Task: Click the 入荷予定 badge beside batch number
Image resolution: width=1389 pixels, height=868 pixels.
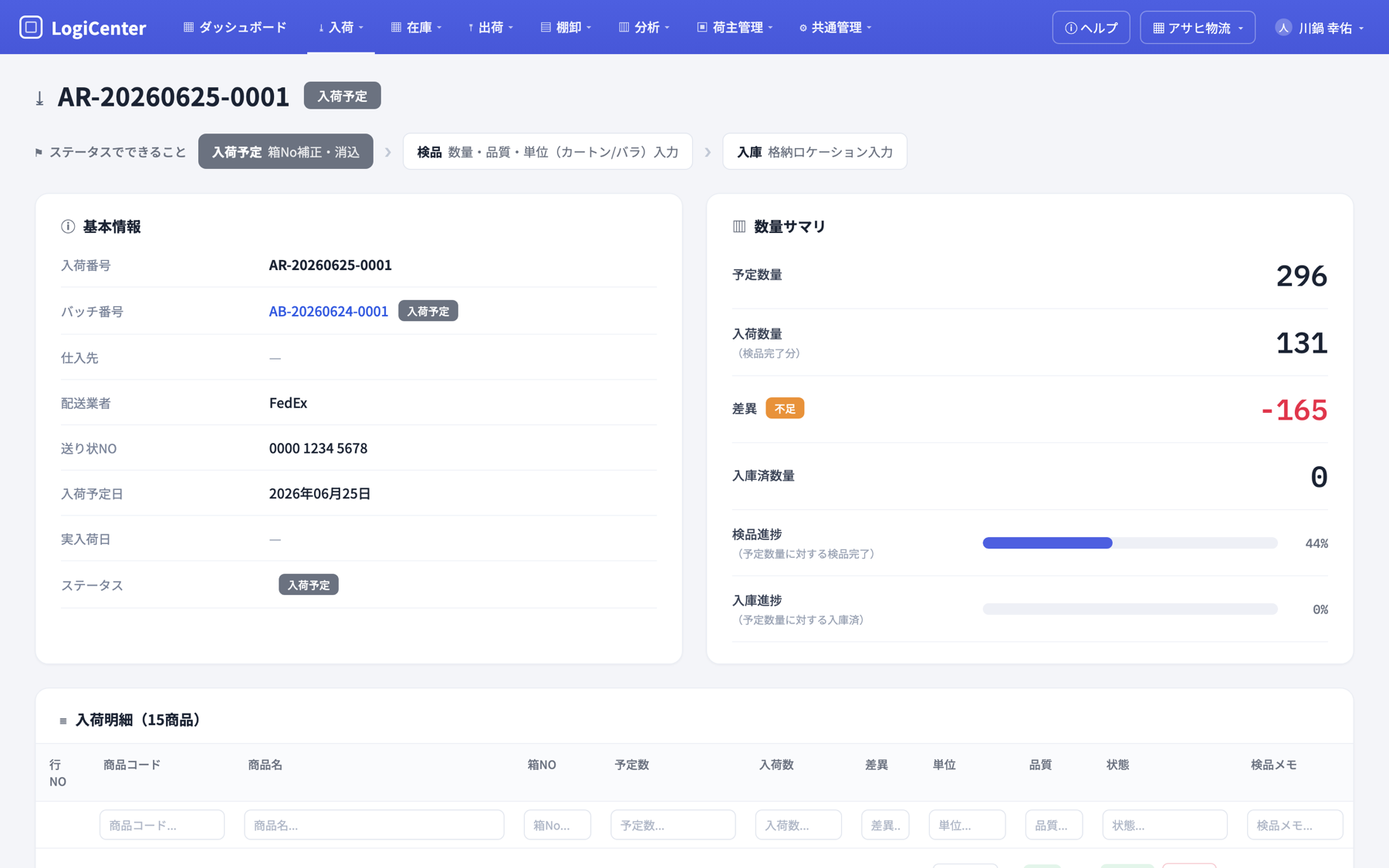Action: [x=428, y=311]
